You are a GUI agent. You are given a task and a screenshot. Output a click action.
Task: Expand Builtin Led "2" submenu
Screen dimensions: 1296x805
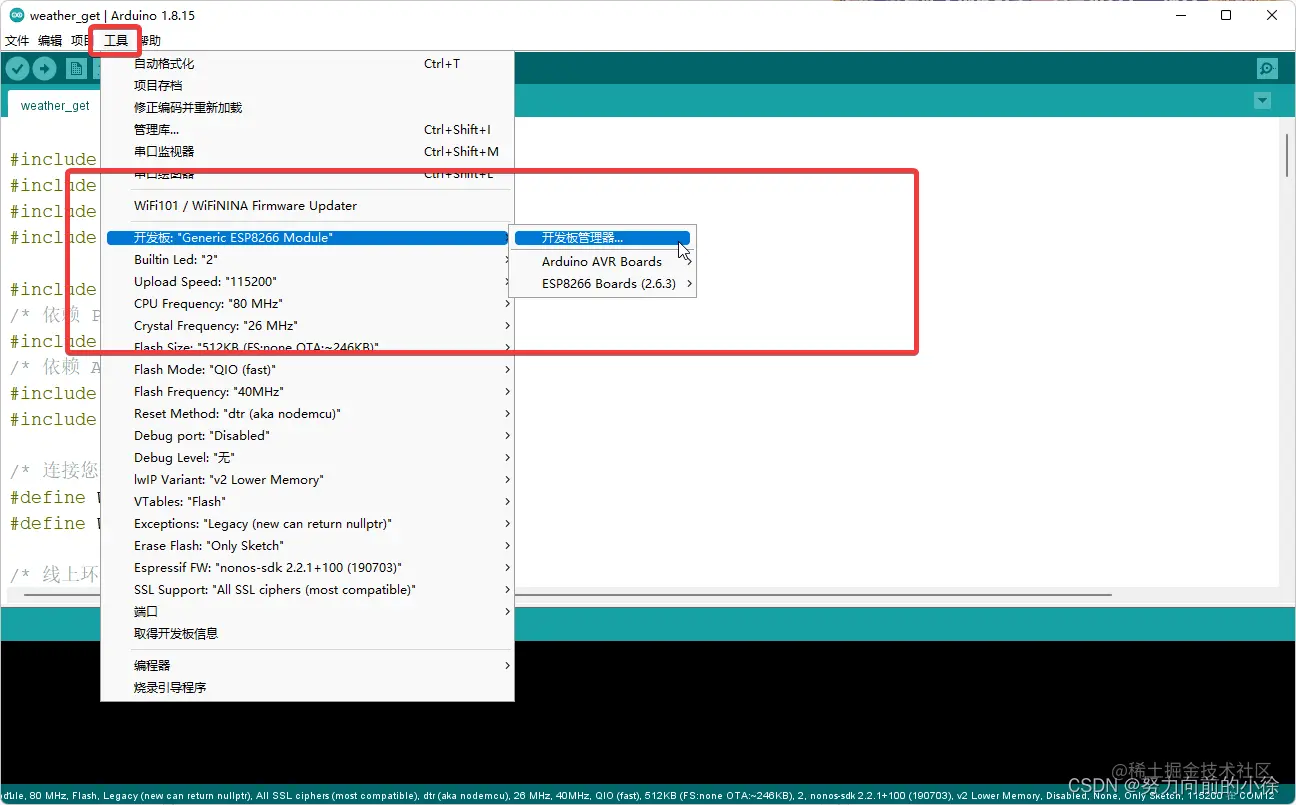coord(307,259)
